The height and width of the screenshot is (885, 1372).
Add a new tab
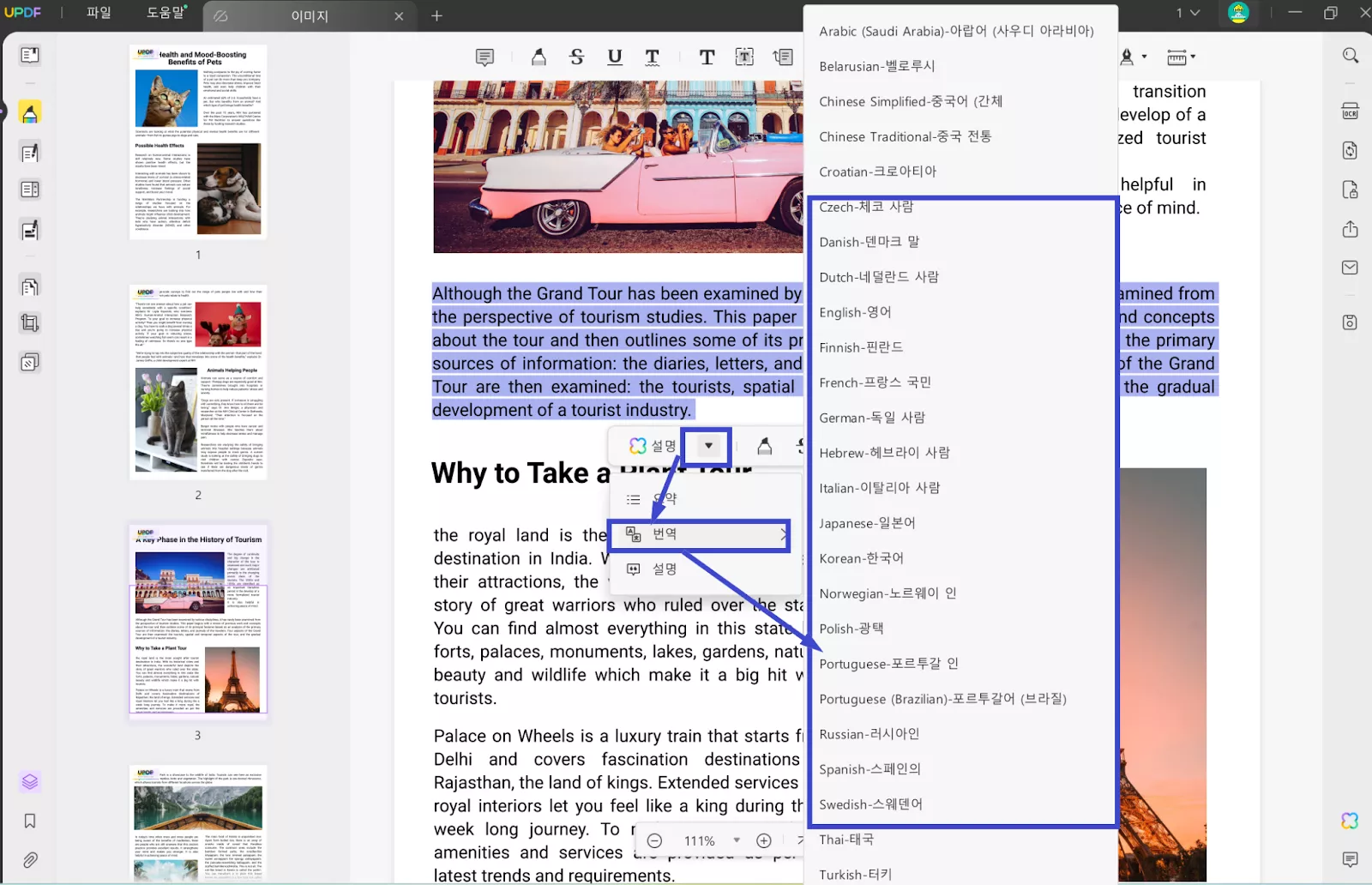[436, 15]
